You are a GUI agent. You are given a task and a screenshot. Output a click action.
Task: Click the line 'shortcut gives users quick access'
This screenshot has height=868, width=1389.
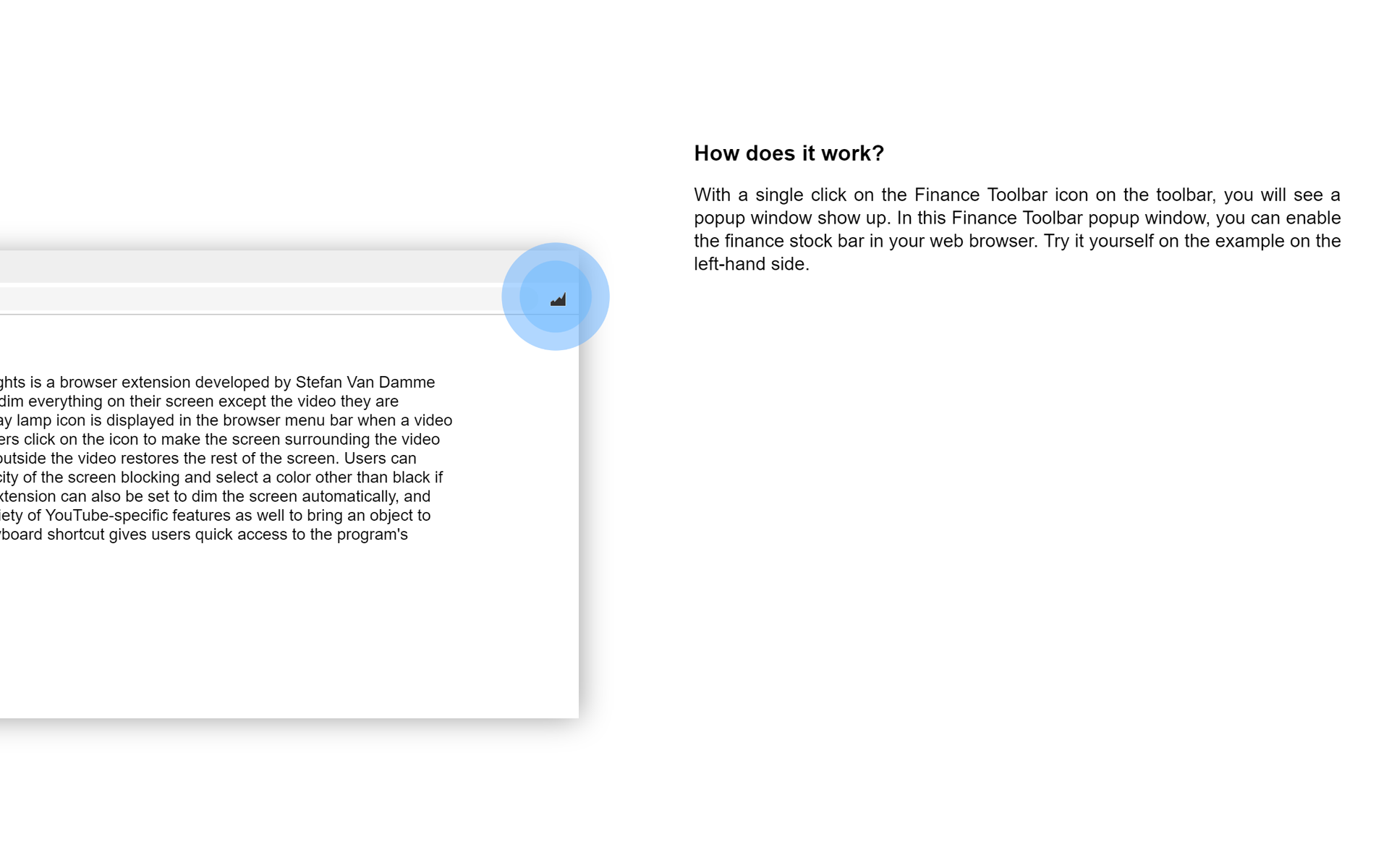[x=204, y=535]
